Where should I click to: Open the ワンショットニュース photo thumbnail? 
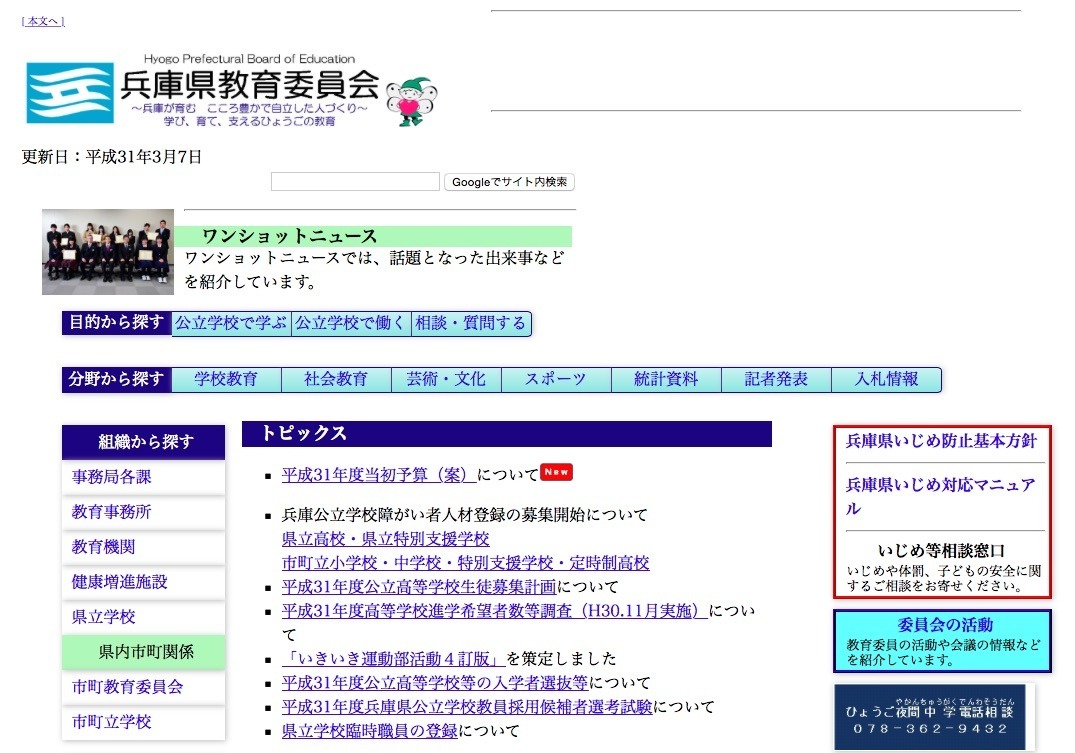coord(107,252)
